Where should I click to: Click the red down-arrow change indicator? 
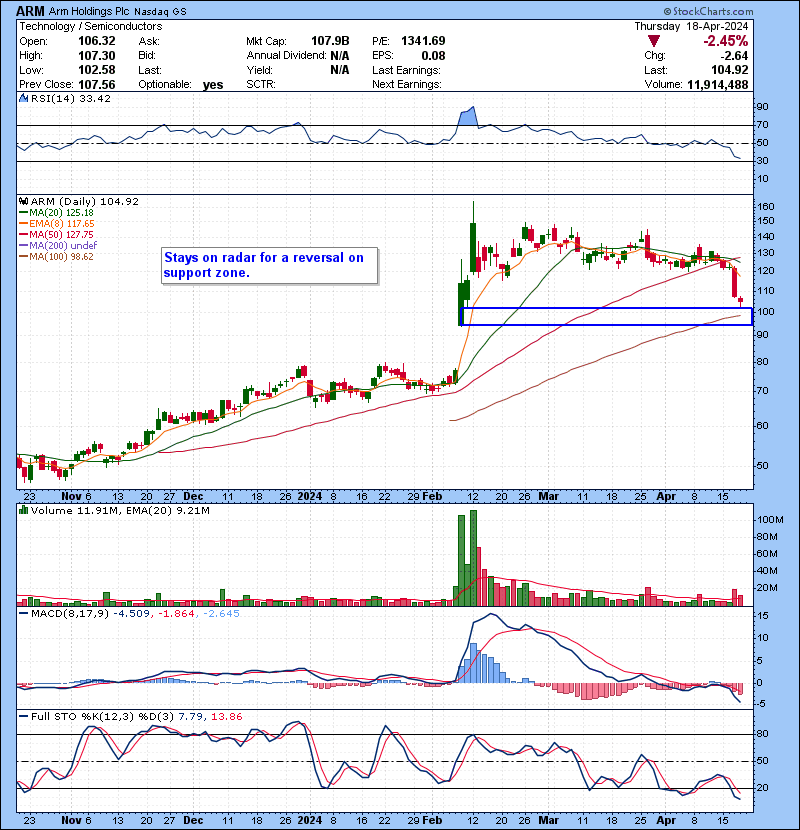coord(653,41)
